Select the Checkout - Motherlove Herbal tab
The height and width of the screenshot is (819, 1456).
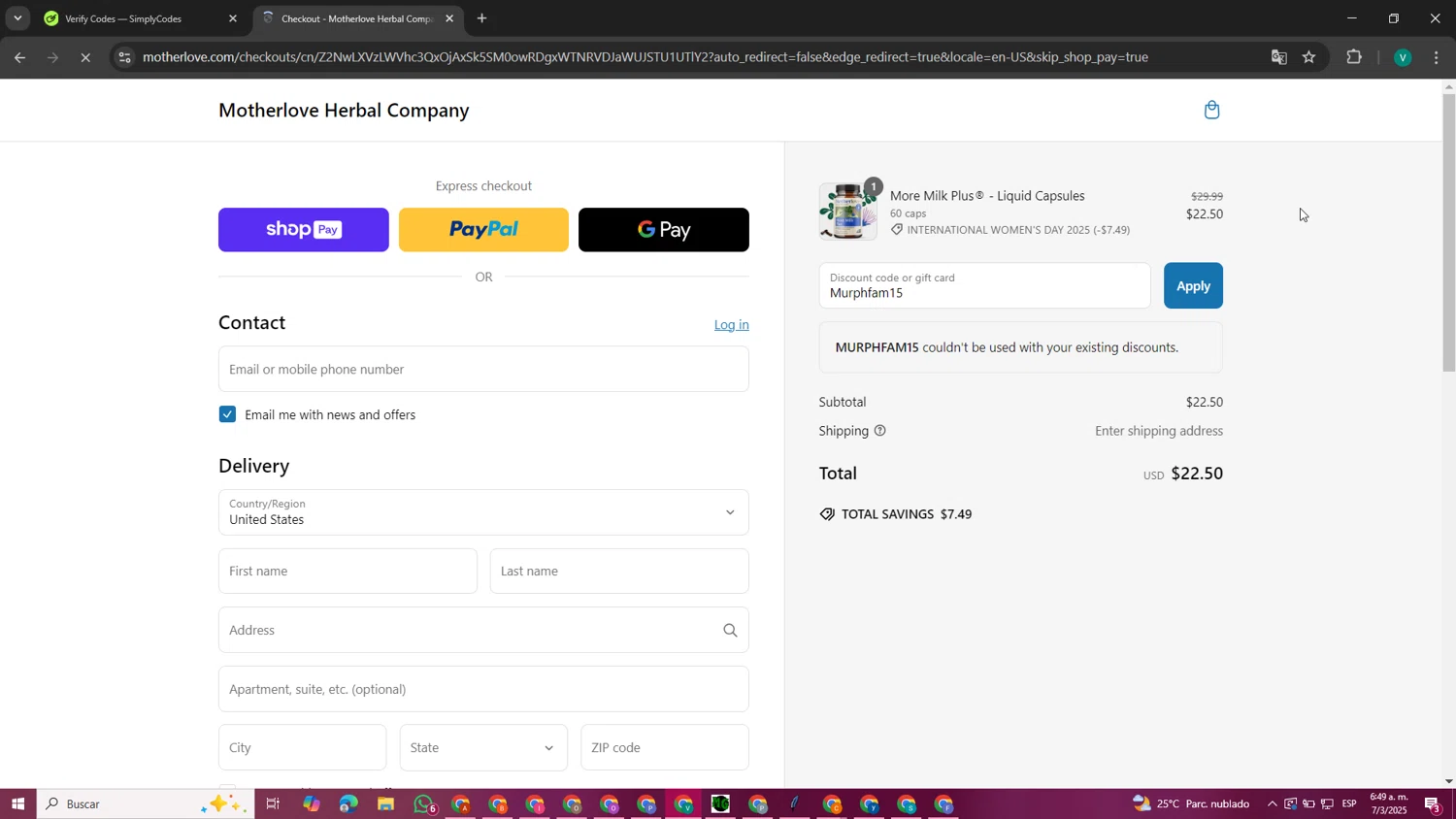(x=357, y=18)
